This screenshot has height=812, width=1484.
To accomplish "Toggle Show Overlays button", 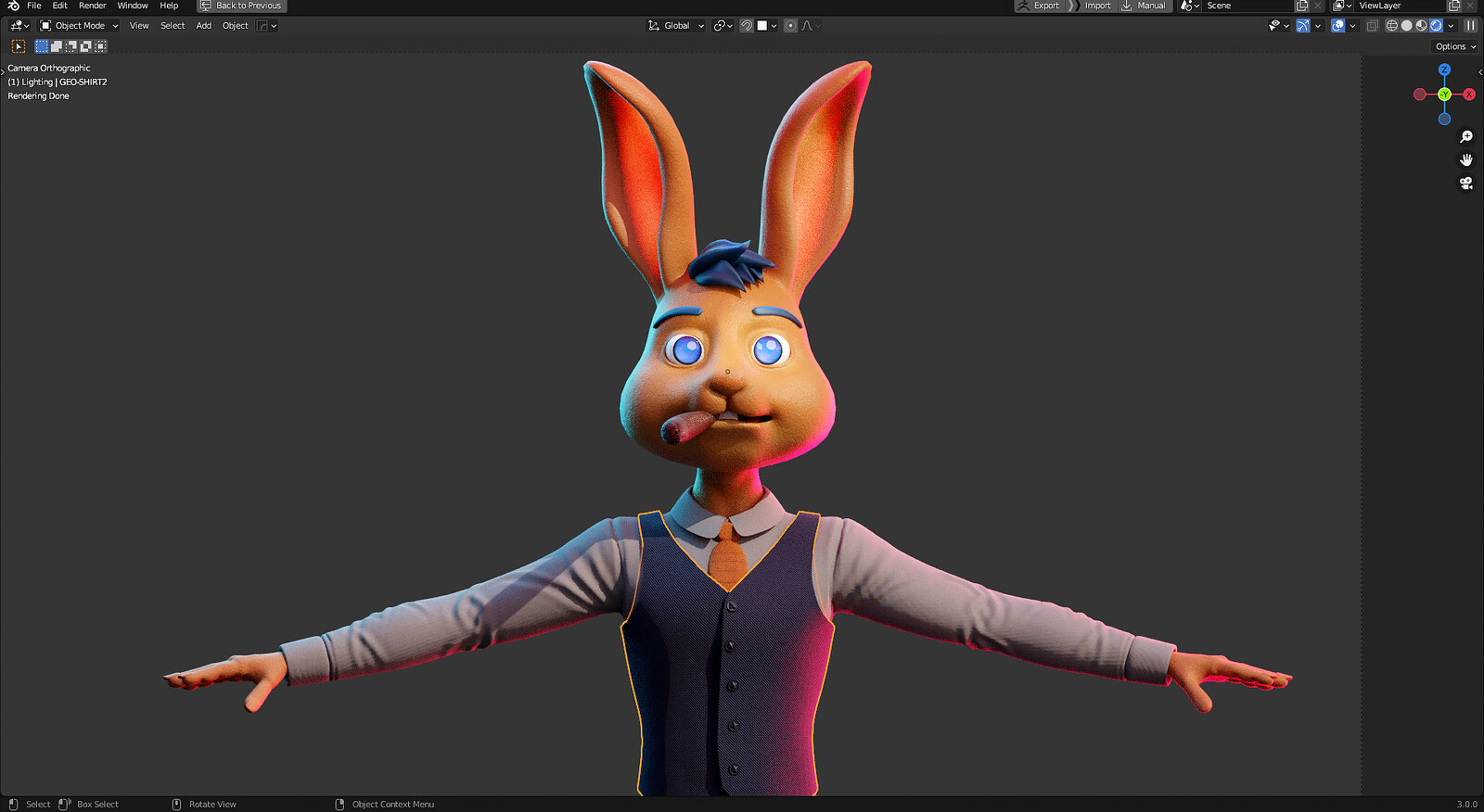I will pyautogui.click(x=1337, y=26).
